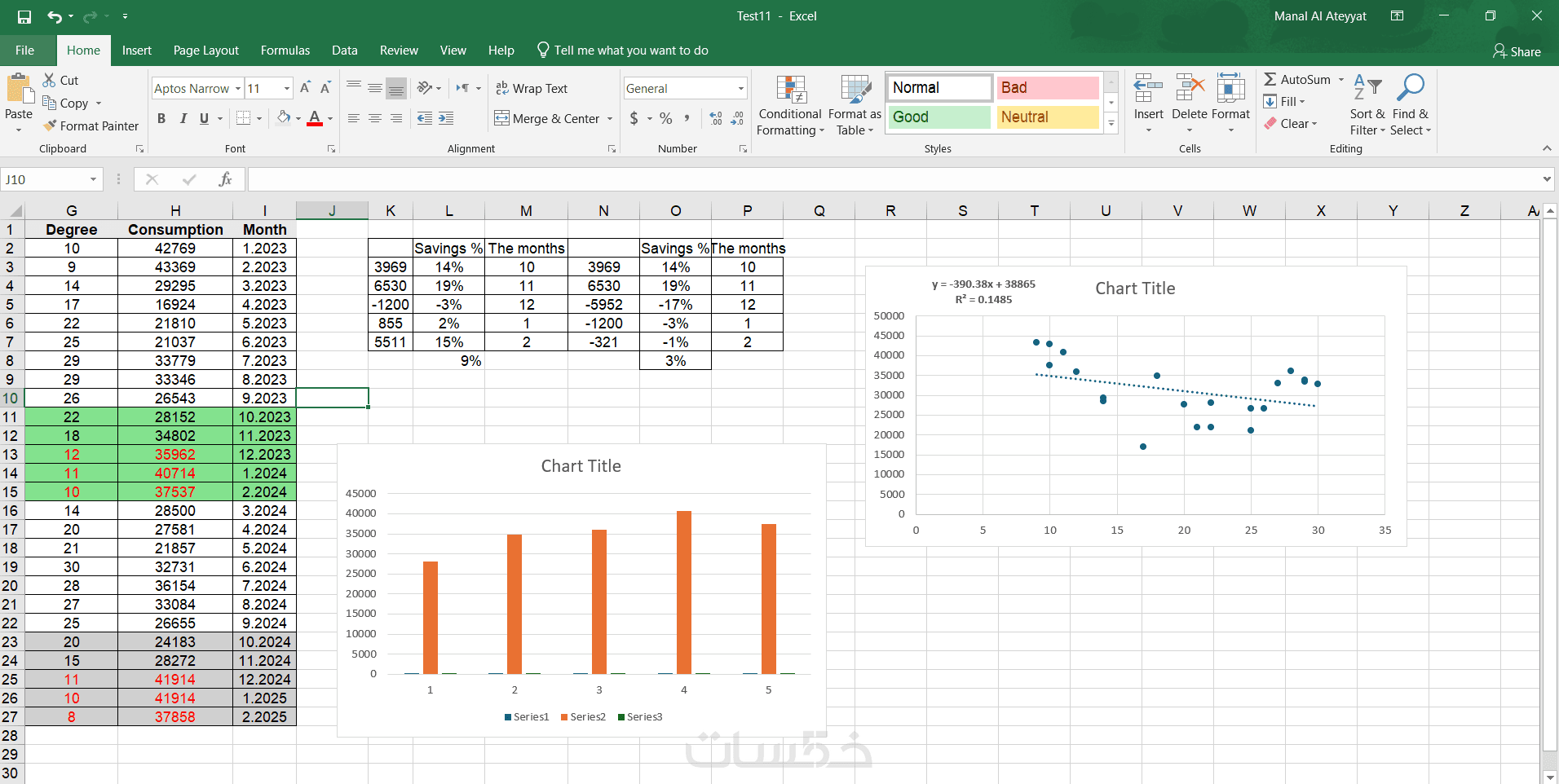This screenshot has width=1559, height=784.
Task: Toggle Wrap Text for the cell
Action: pyautogui.click(x=532, y=88)
